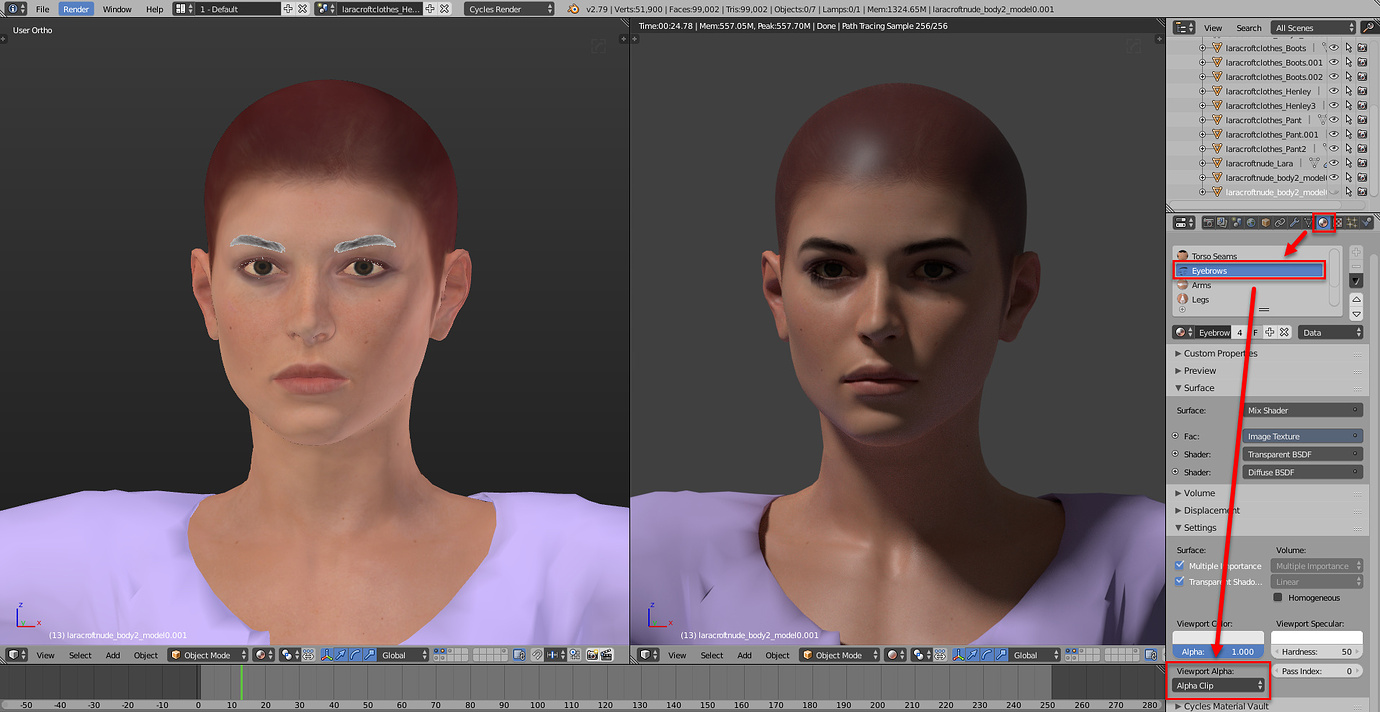Click the snap magnet icon in left viewport
Viewport: 1380px width, 712px height.
(x=538, y=655)
